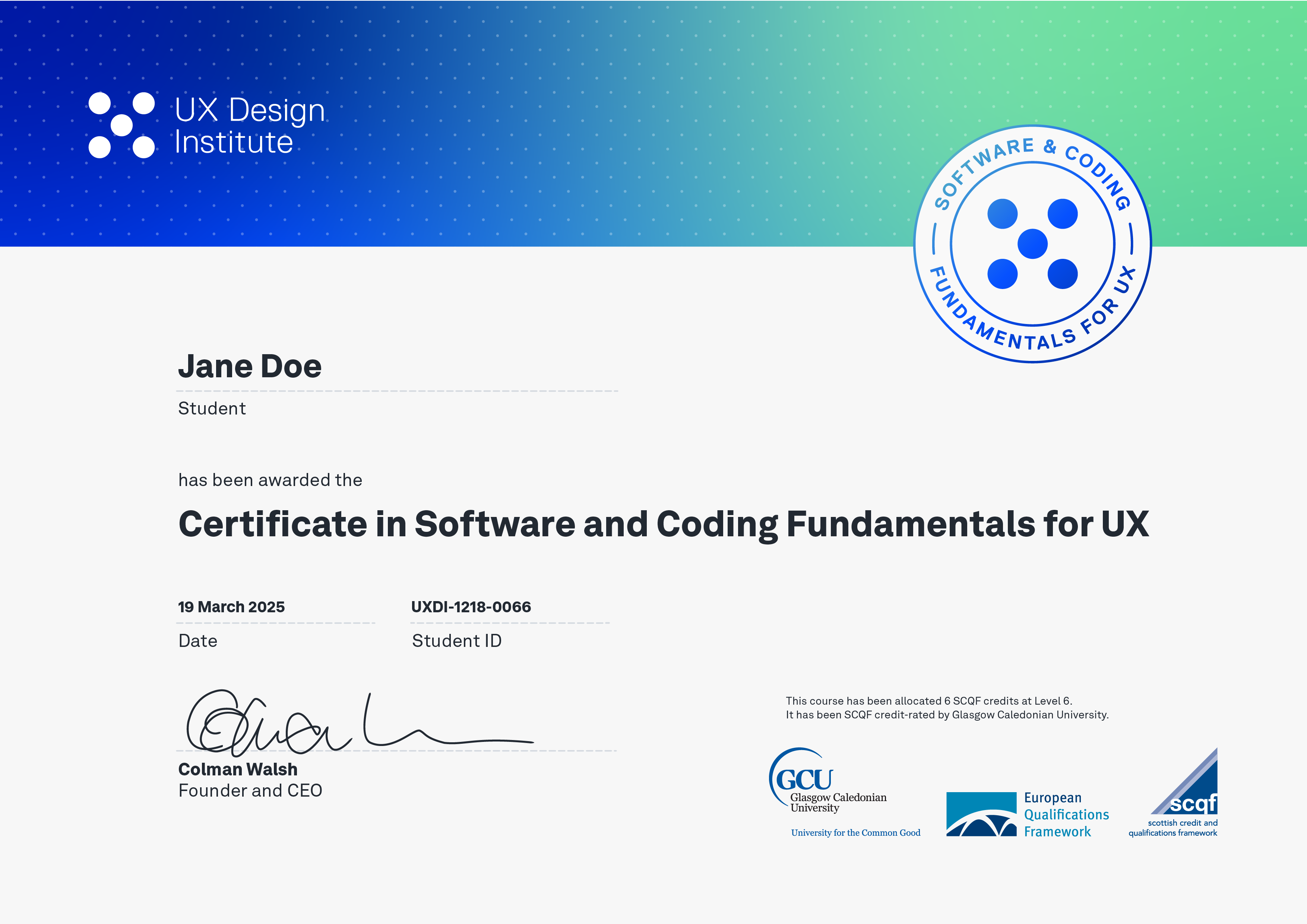Click the SCQF credits allocation sentence
The height and width of the screenshot is (924, 1307).
coord(928,701)
